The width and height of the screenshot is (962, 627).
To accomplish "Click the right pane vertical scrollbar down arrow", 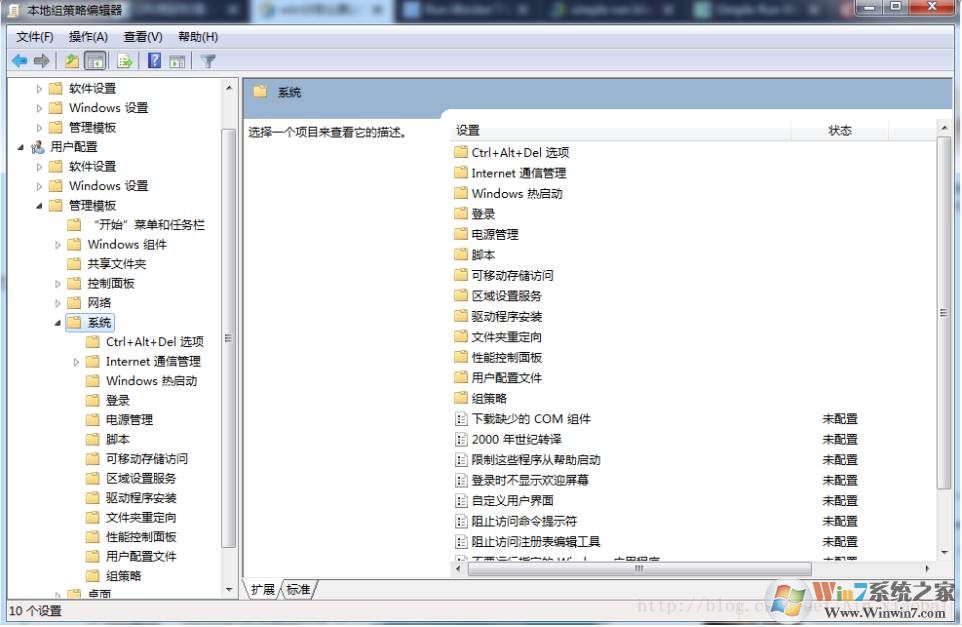I will tap(944, 551).
